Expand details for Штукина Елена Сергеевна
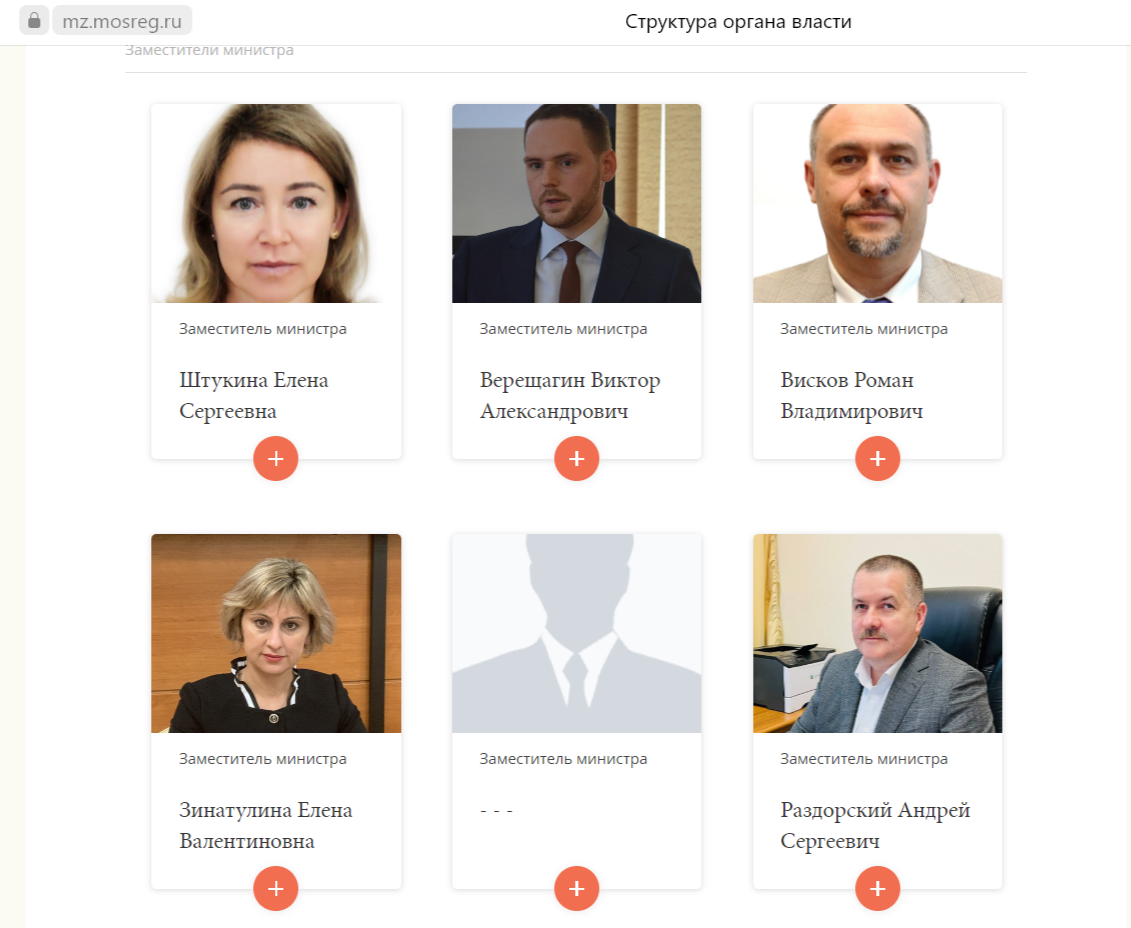Viewport: 1131px width, 928px height. coord(276,459)
